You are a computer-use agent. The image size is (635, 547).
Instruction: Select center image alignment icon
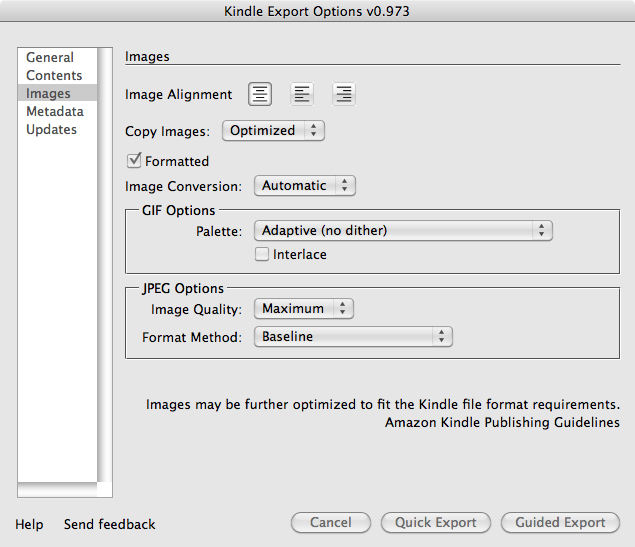coord(260,95)
